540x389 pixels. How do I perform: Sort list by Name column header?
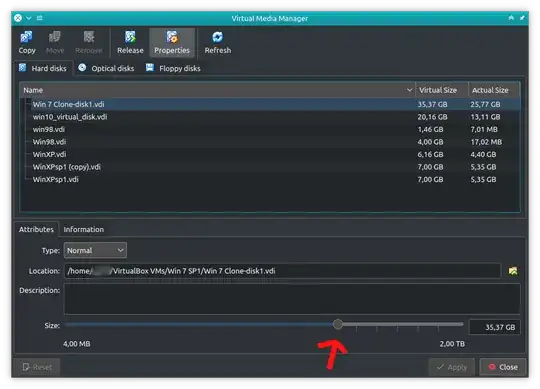pyautogui.click(x=217, y=90)
